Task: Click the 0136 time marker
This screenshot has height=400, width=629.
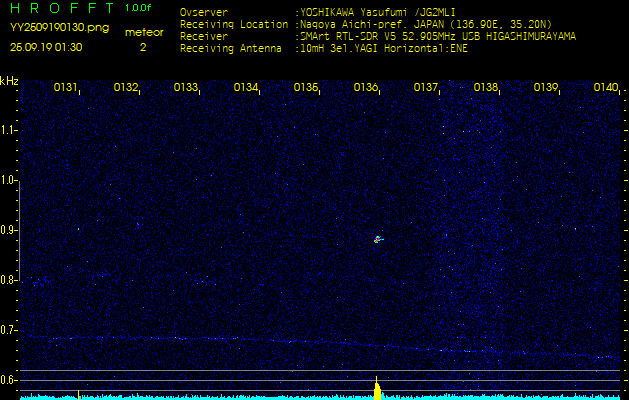Action: pyautogui.click(x=365, y=87)
